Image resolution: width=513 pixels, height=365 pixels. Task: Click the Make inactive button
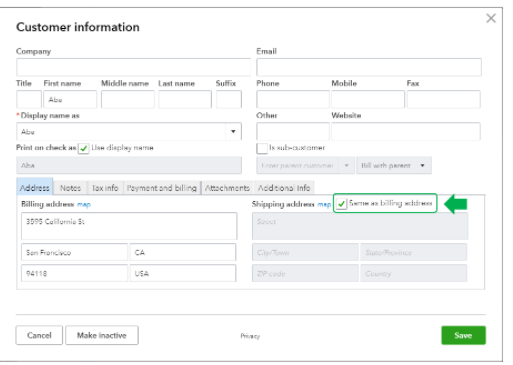click(x=102, y=335)
